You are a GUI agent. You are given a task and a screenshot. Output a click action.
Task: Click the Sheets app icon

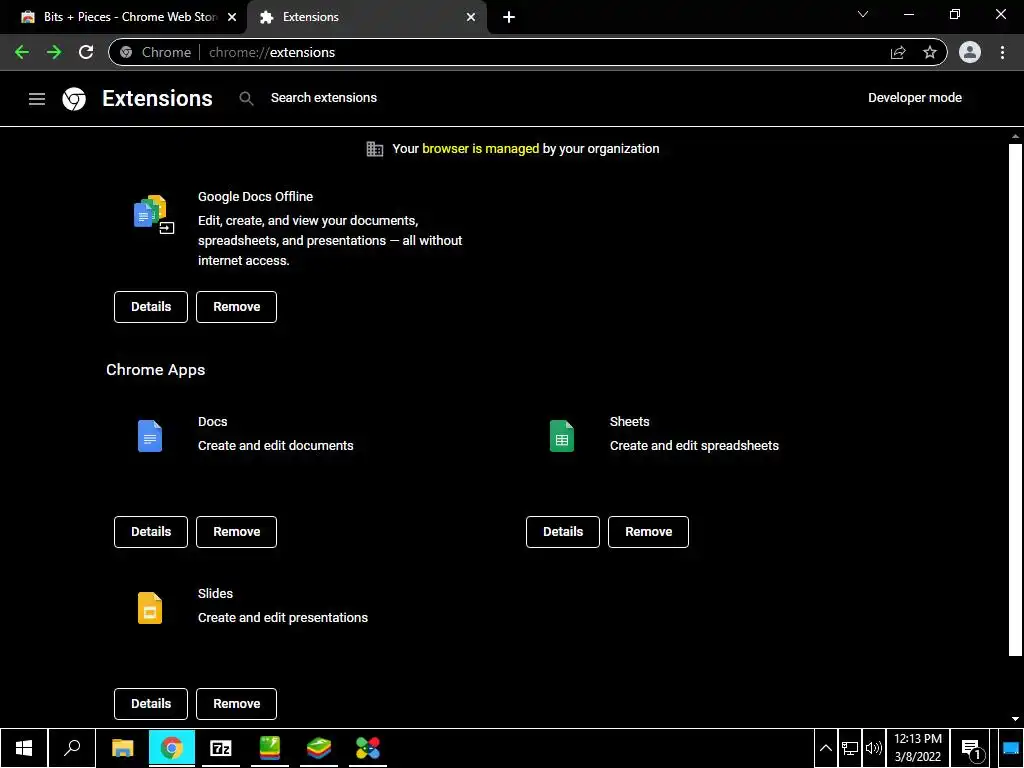[562, 436]
